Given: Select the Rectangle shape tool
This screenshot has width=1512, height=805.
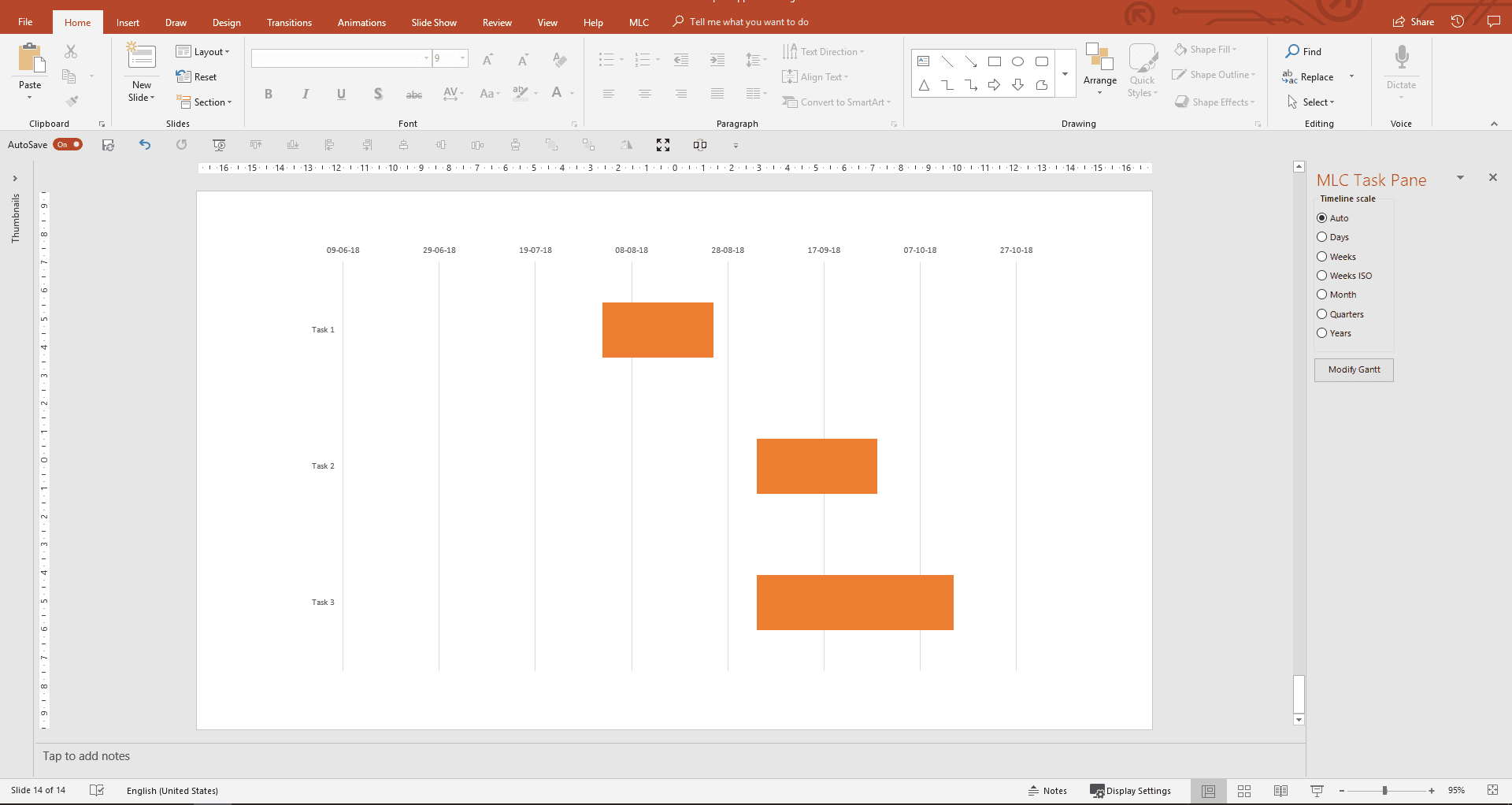Looking at the screenshot, I should pyautogui.click(x=995, y=61).
